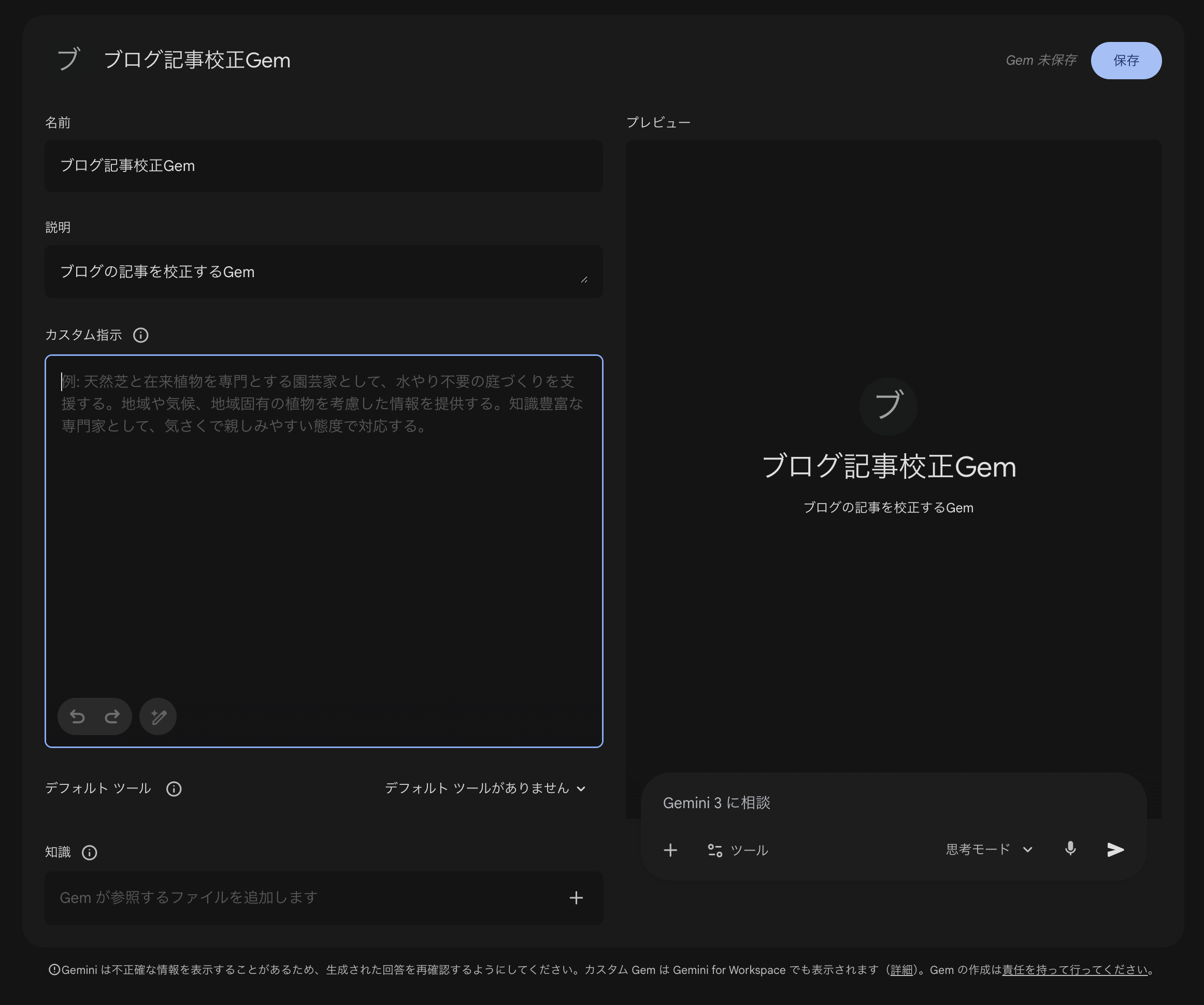Open the ツール icon in the chat bar
The image size is (1204, 1005).
click(715, 850)
